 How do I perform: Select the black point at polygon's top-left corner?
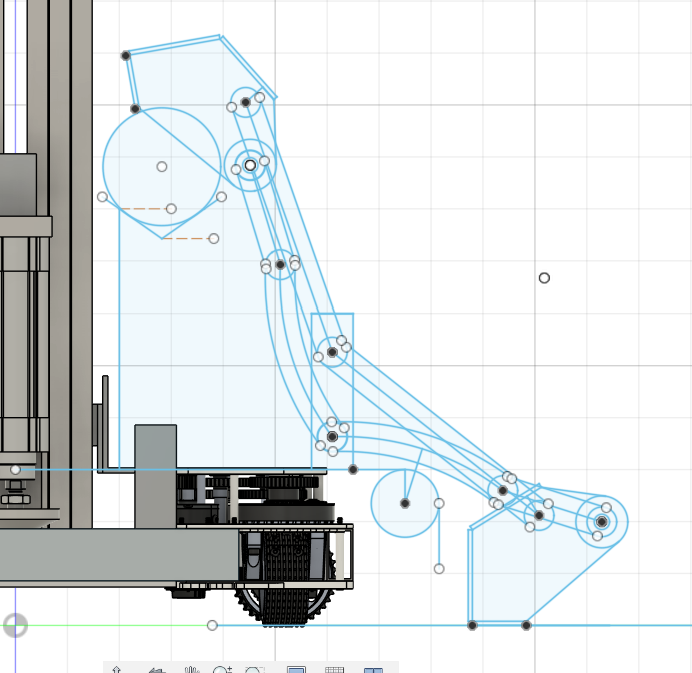click(126, 56)
